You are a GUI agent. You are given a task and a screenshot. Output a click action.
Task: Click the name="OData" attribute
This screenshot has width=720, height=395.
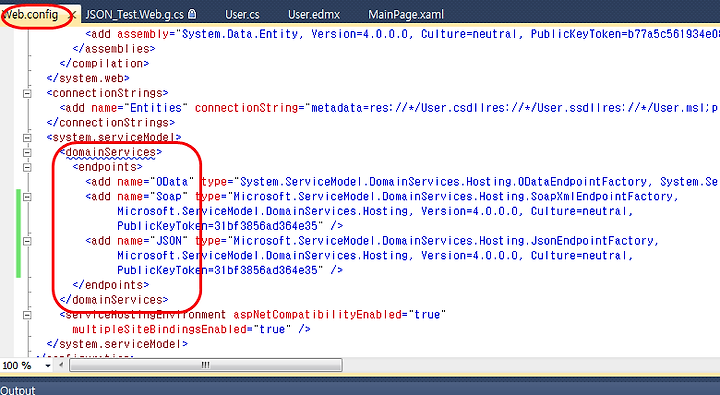point(156,182)
